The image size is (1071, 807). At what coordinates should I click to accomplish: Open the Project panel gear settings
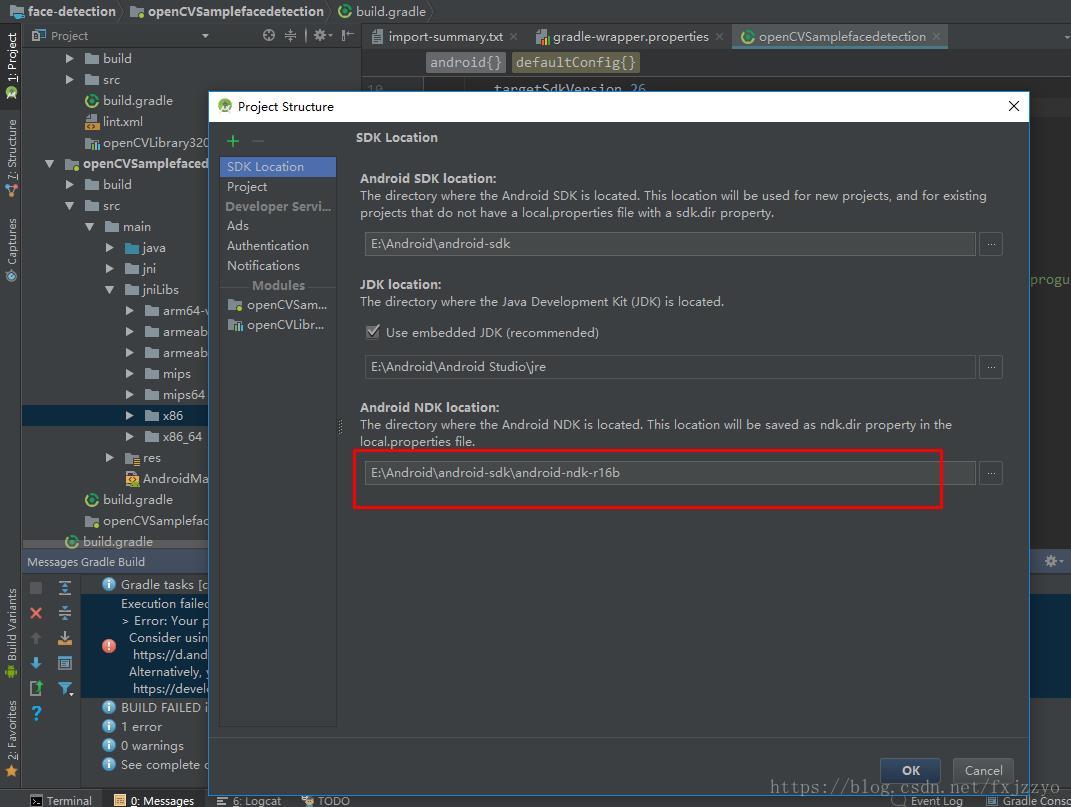tap(322, 36)
